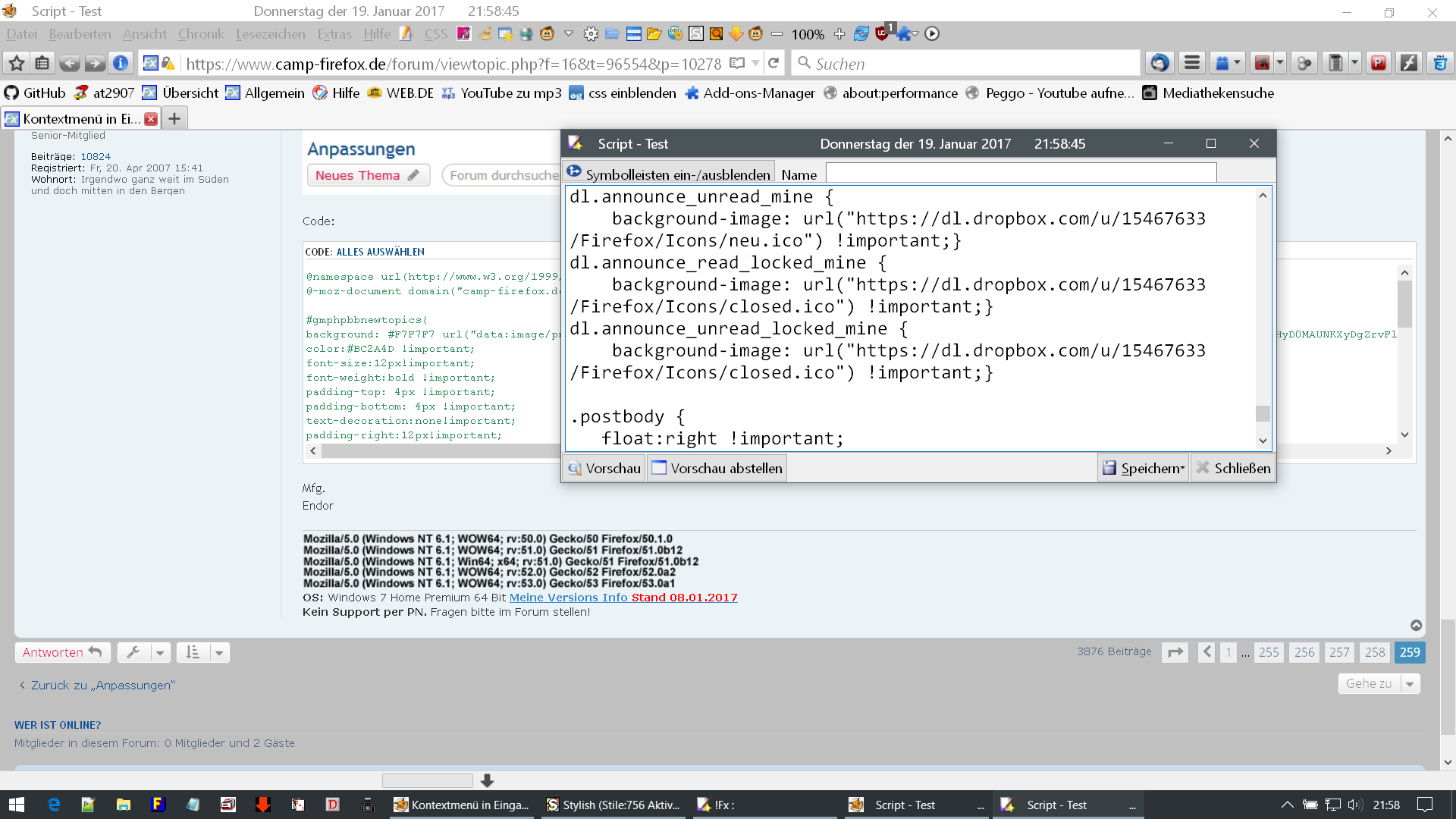Toggle Symbolleisten ein-/ausblenden button

pyautogui.click(x=670, y=174)
